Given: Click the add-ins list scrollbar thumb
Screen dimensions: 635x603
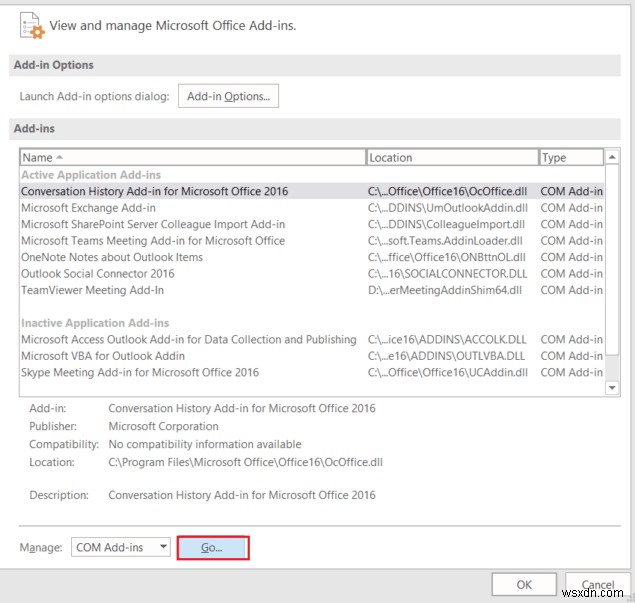Looking at the screenshot, I should 612,259.
